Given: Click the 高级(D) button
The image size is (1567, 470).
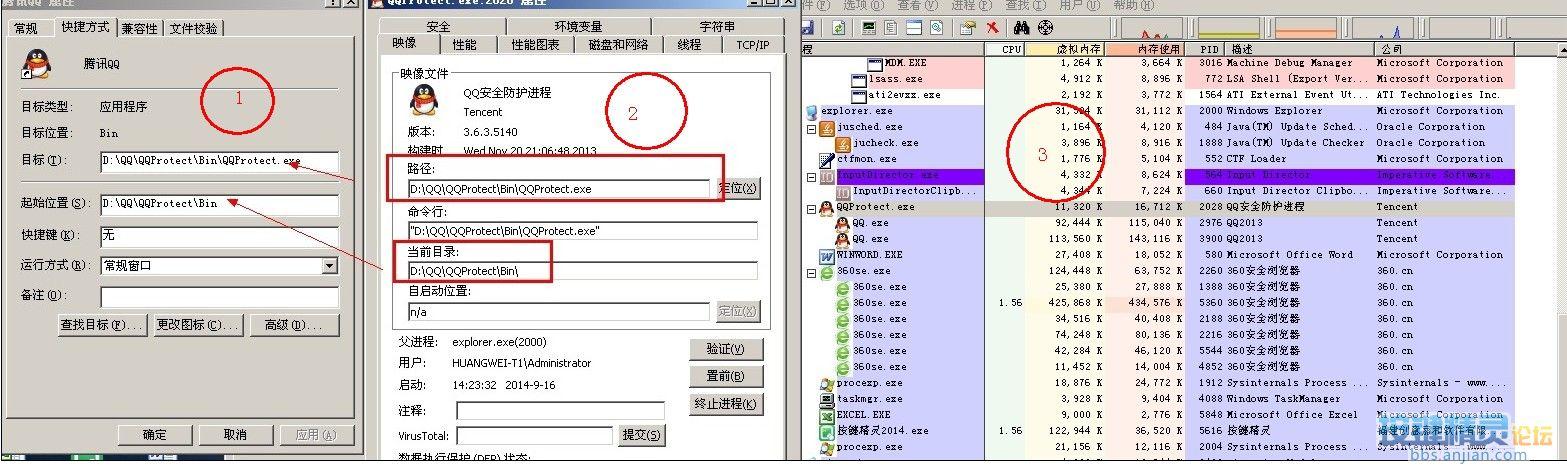Looking at the screenshot, I should (294, 325).
